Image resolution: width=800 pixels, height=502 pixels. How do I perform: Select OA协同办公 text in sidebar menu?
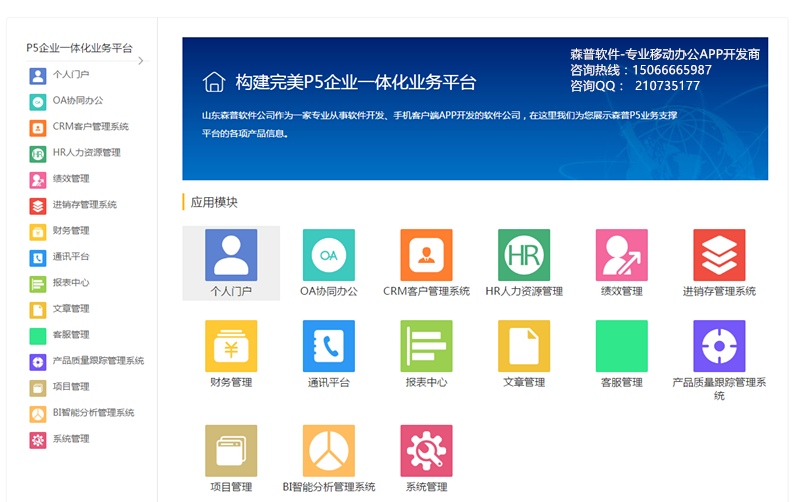78,101
